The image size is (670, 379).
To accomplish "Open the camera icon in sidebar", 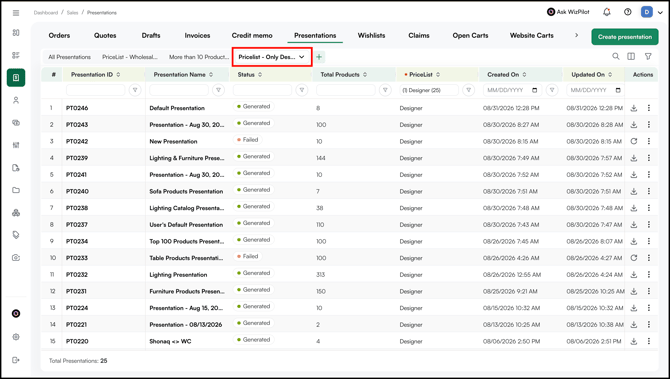I will coord(16,258).
